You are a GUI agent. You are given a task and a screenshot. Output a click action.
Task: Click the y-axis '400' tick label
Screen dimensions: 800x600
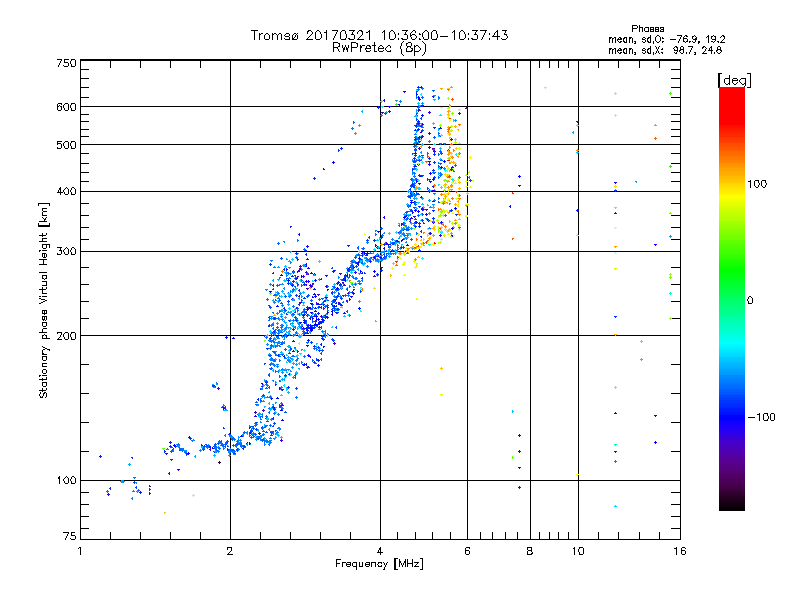[x=66, y=192]
